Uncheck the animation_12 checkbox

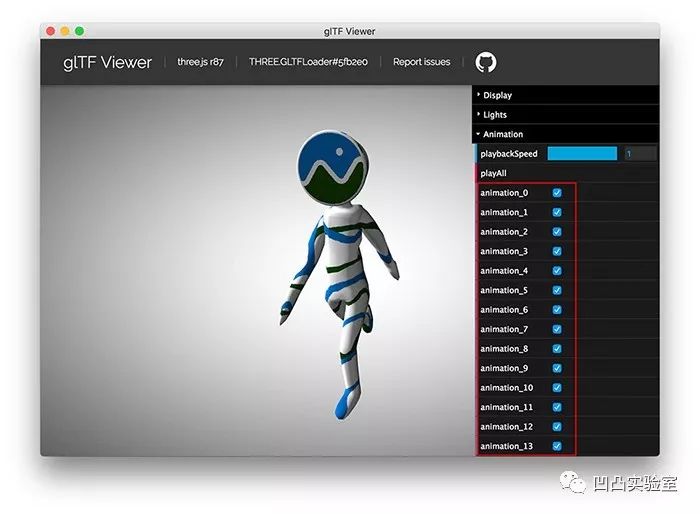pyautogui.click(x=557, y=426)
